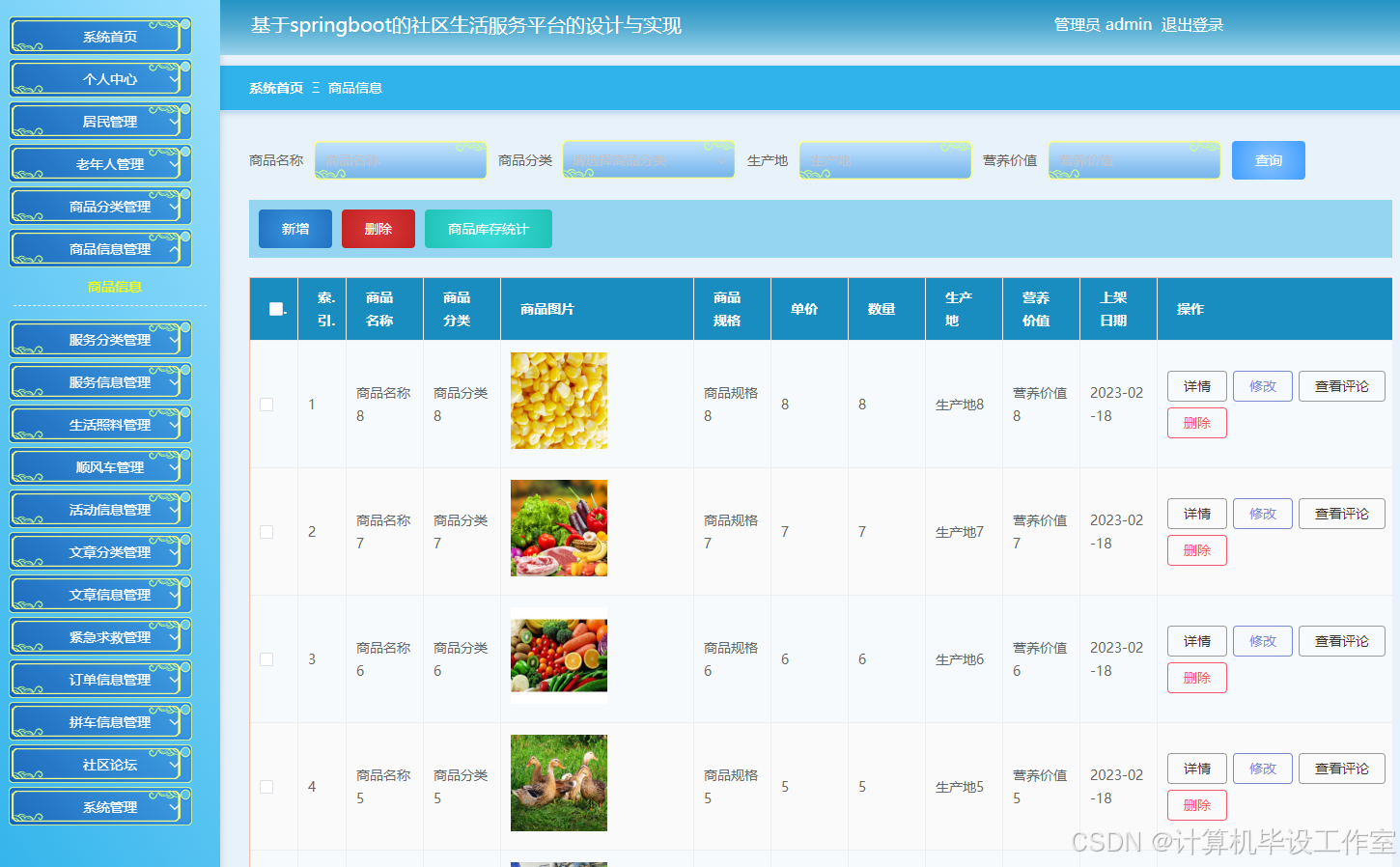The height and width of the screenshot is (867, 1400).
Task: Open the 社区论坛 sidebar menu
Action: point(100,764)
